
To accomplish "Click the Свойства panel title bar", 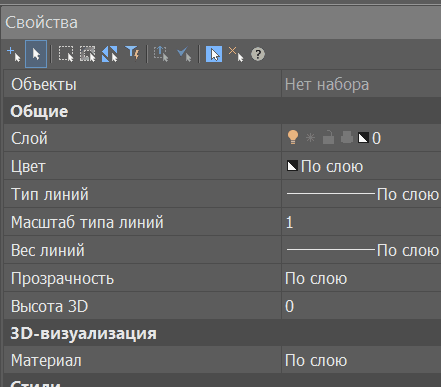I will point(222,22).
